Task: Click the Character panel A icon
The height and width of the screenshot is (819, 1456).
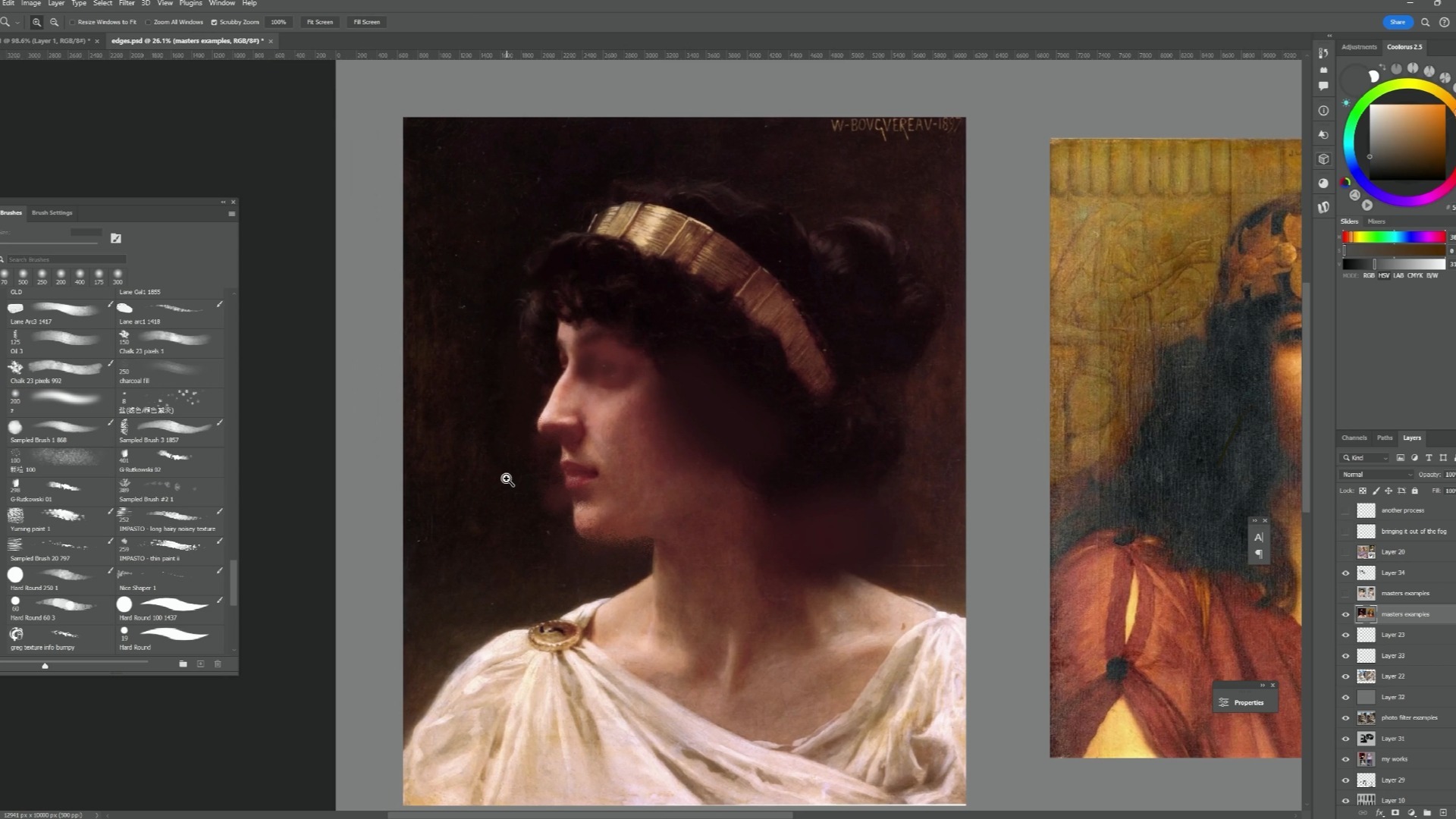Action: (x=1259, y=537)
